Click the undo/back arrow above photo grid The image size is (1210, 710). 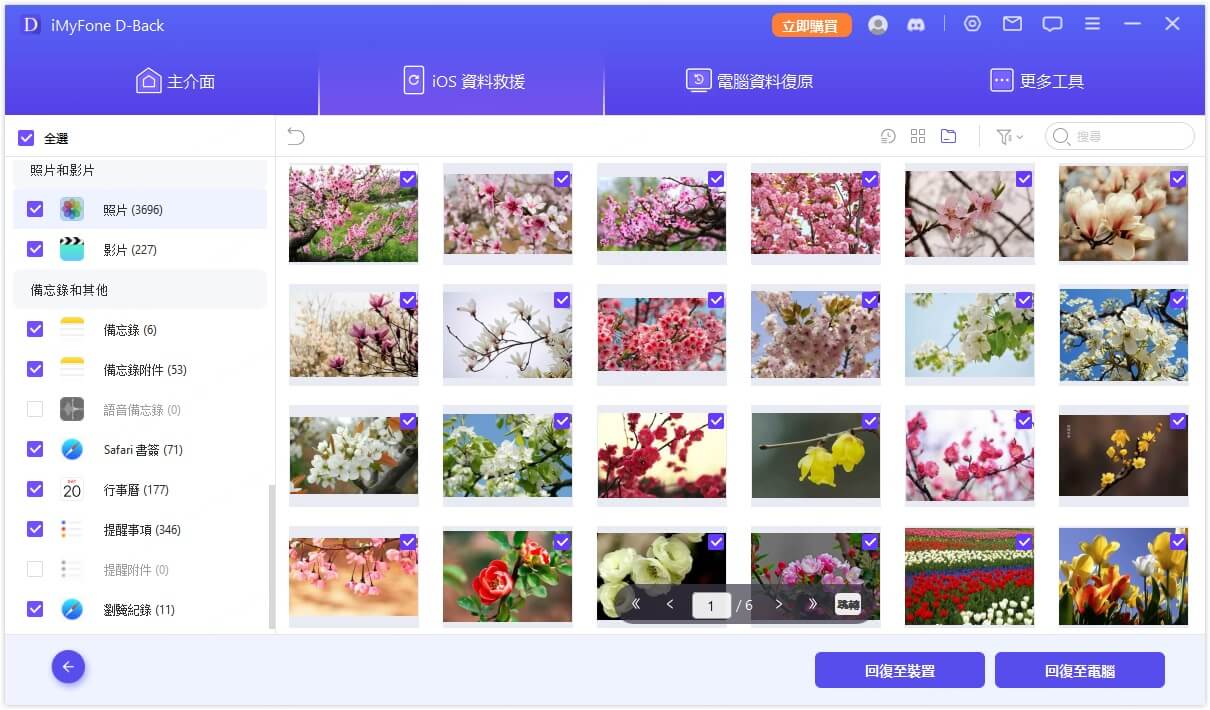pyautogui.click(x=295, y=135)
